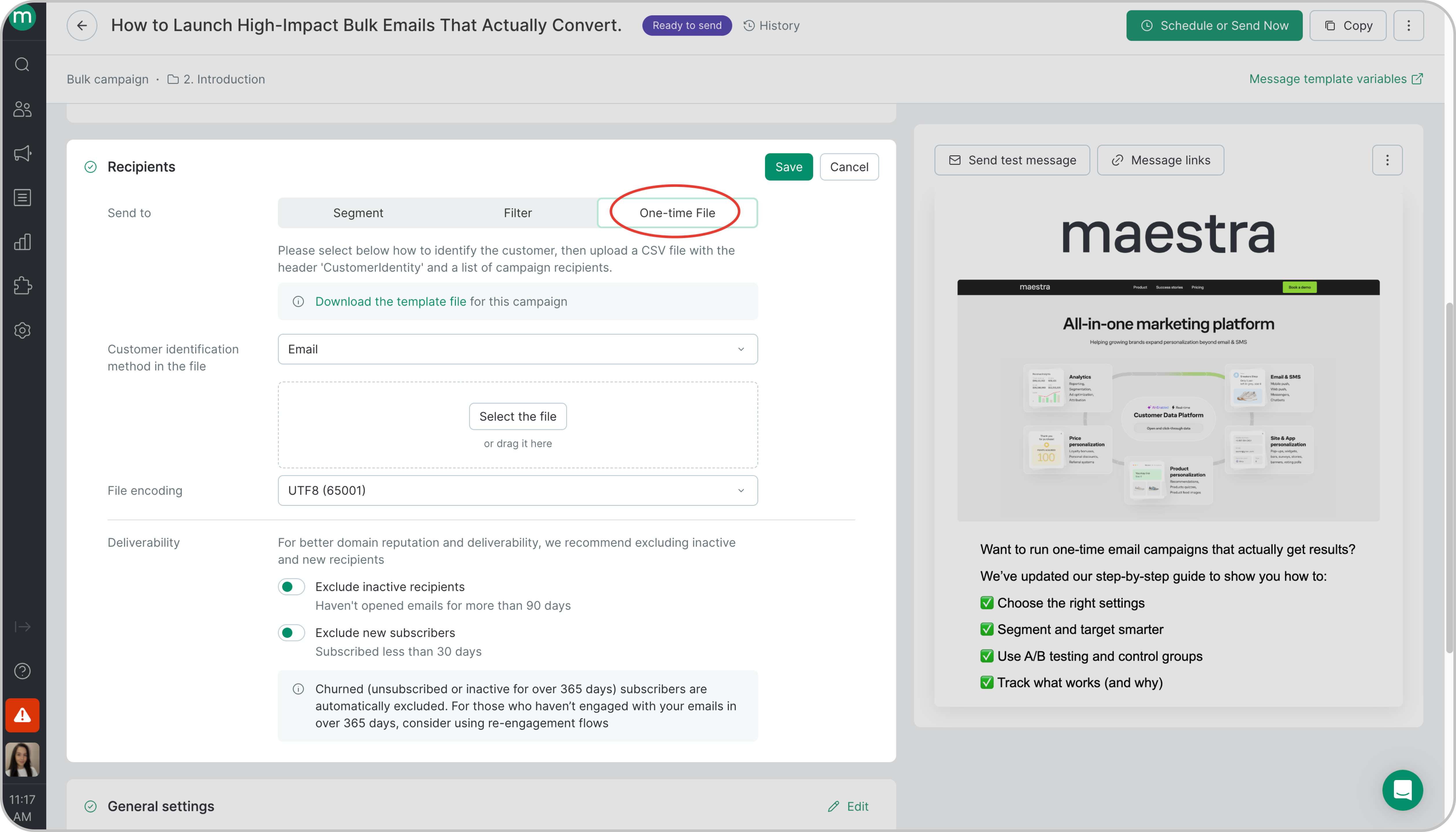Viewport: 1456px width, 832px height.
Task: Edit General settings
Action: pyautogui.click(x=848, y=806)
